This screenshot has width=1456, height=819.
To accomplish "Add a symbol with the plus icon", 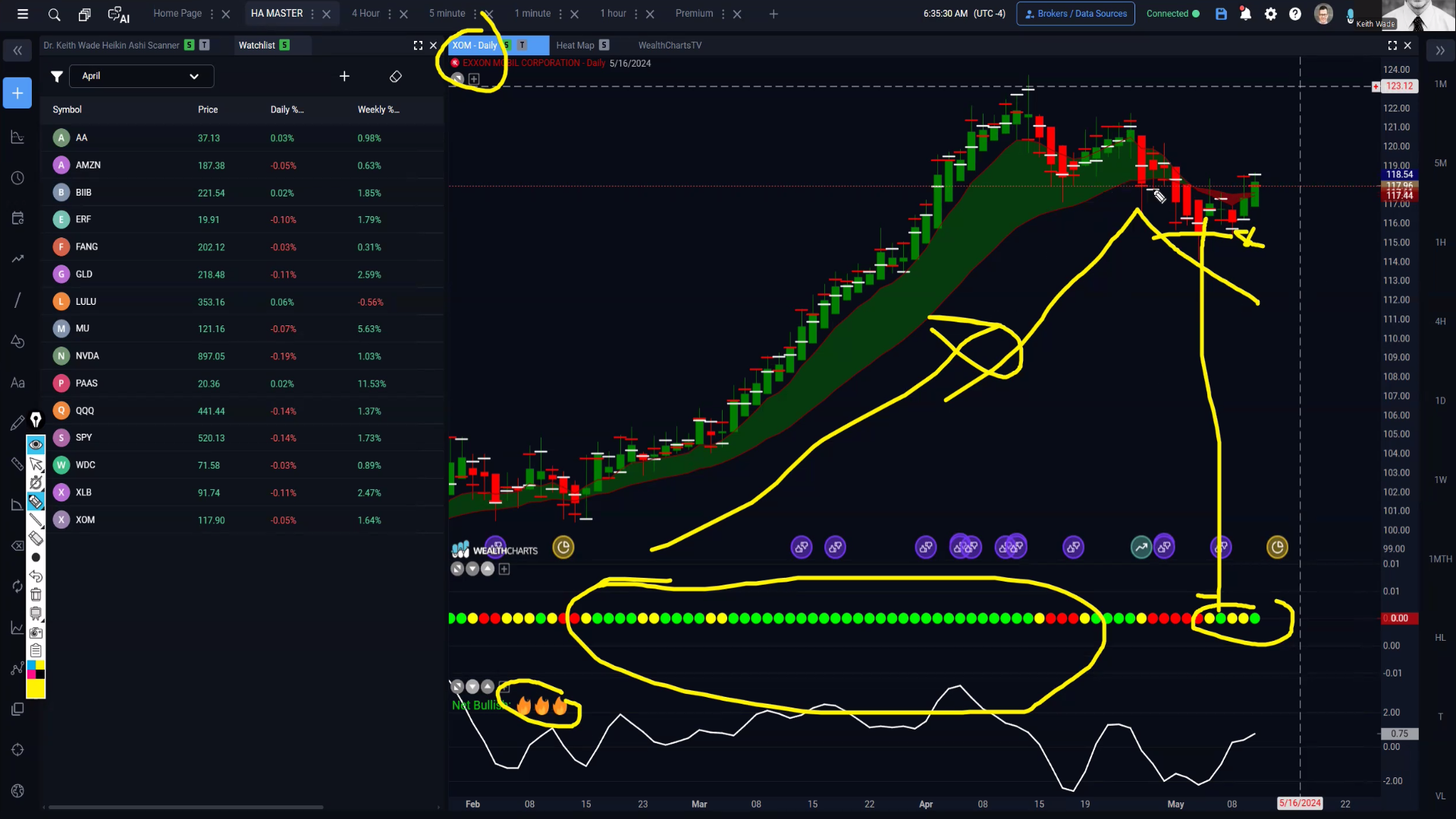I will [x=344, y=76].
